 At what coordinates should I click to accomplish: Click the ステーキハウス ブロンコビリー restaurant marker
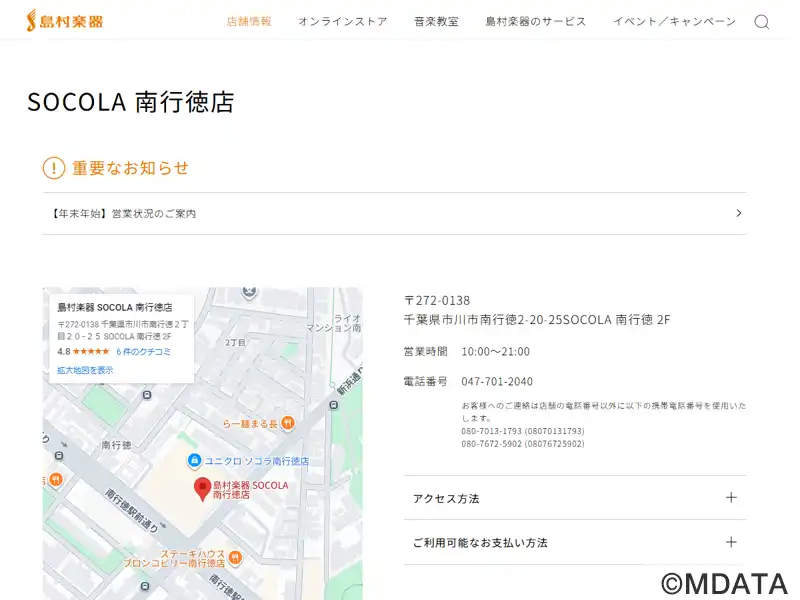pos(235,558)
